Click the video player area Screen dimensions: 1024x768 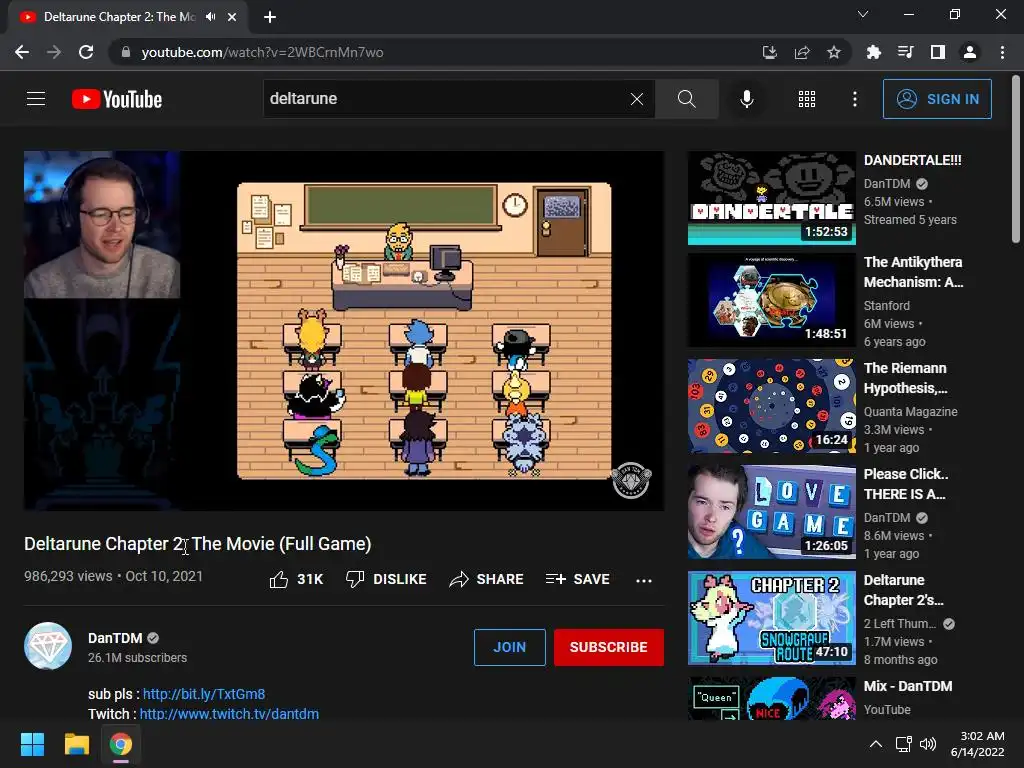tap(344, 330)
